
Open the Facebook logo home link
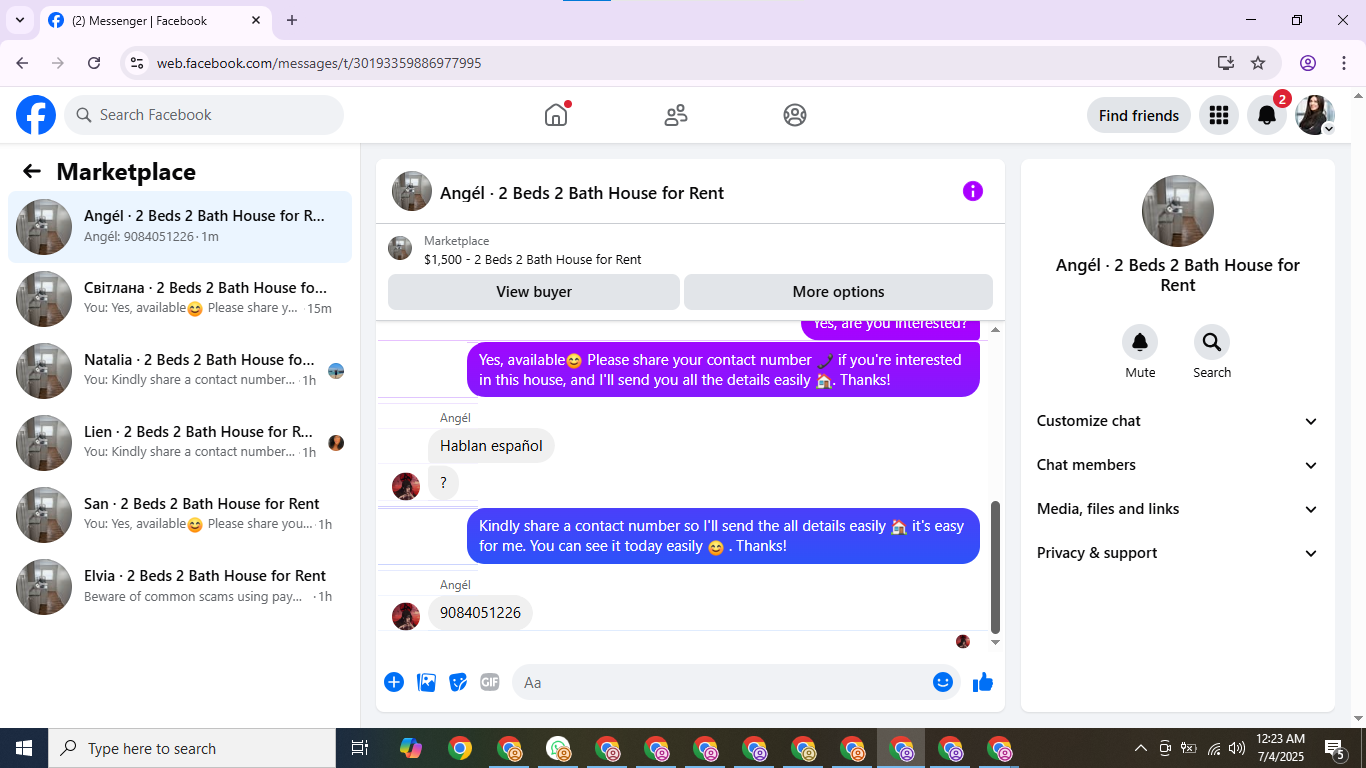36,115
